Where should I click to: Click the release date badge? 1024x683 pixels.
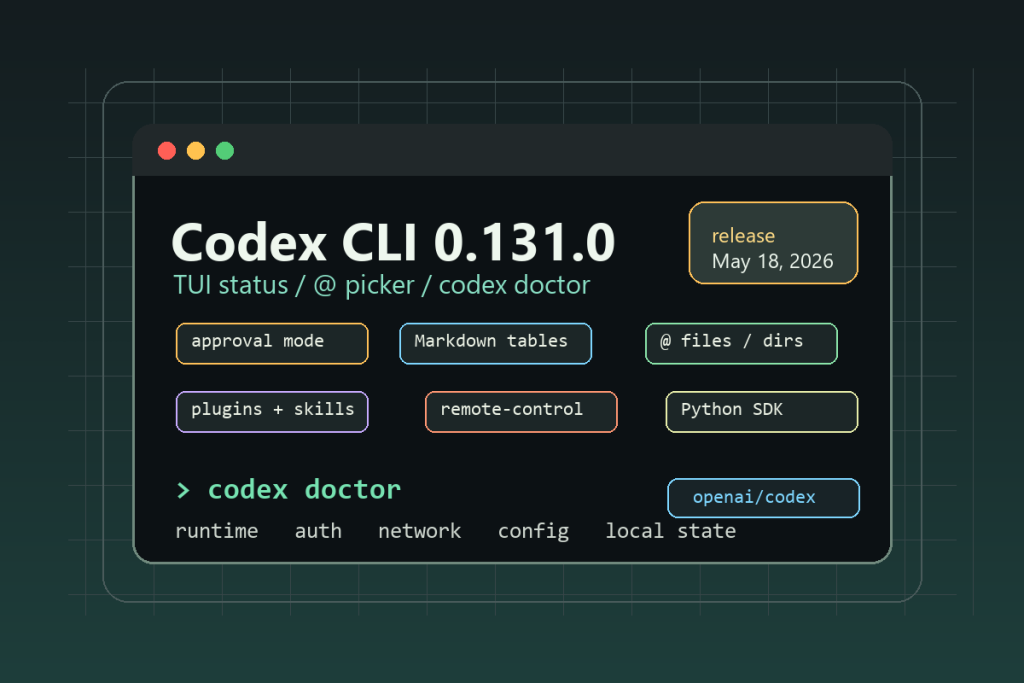pos(773,243)
